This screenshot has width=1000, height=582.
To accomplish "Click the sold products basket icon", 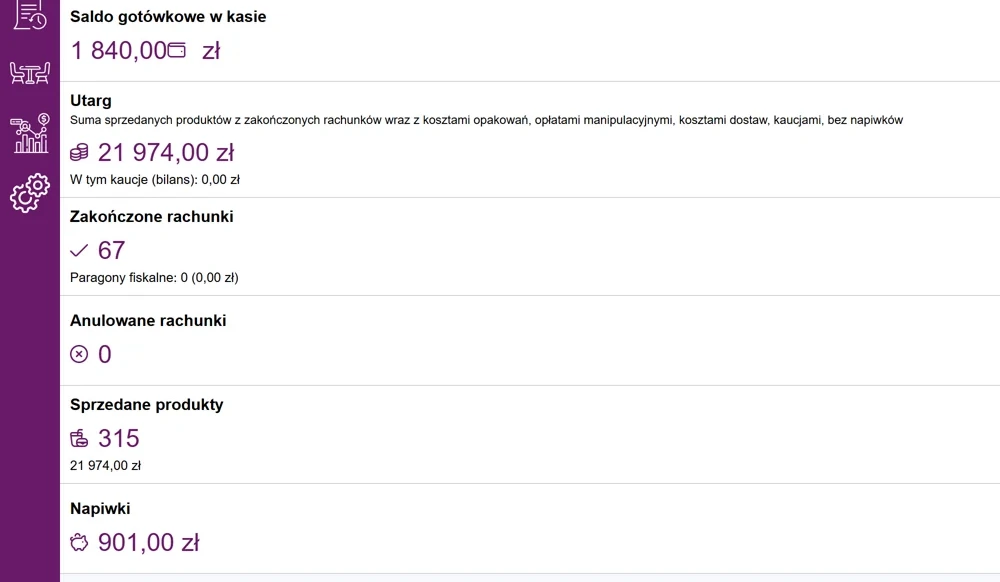I will tap(79, 439).
